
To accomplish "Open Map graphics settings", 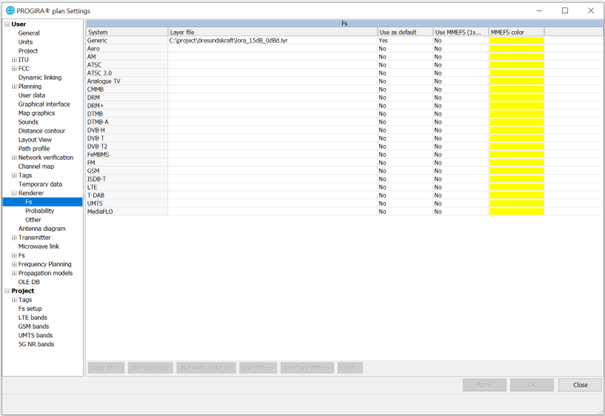I will (37, 113).
